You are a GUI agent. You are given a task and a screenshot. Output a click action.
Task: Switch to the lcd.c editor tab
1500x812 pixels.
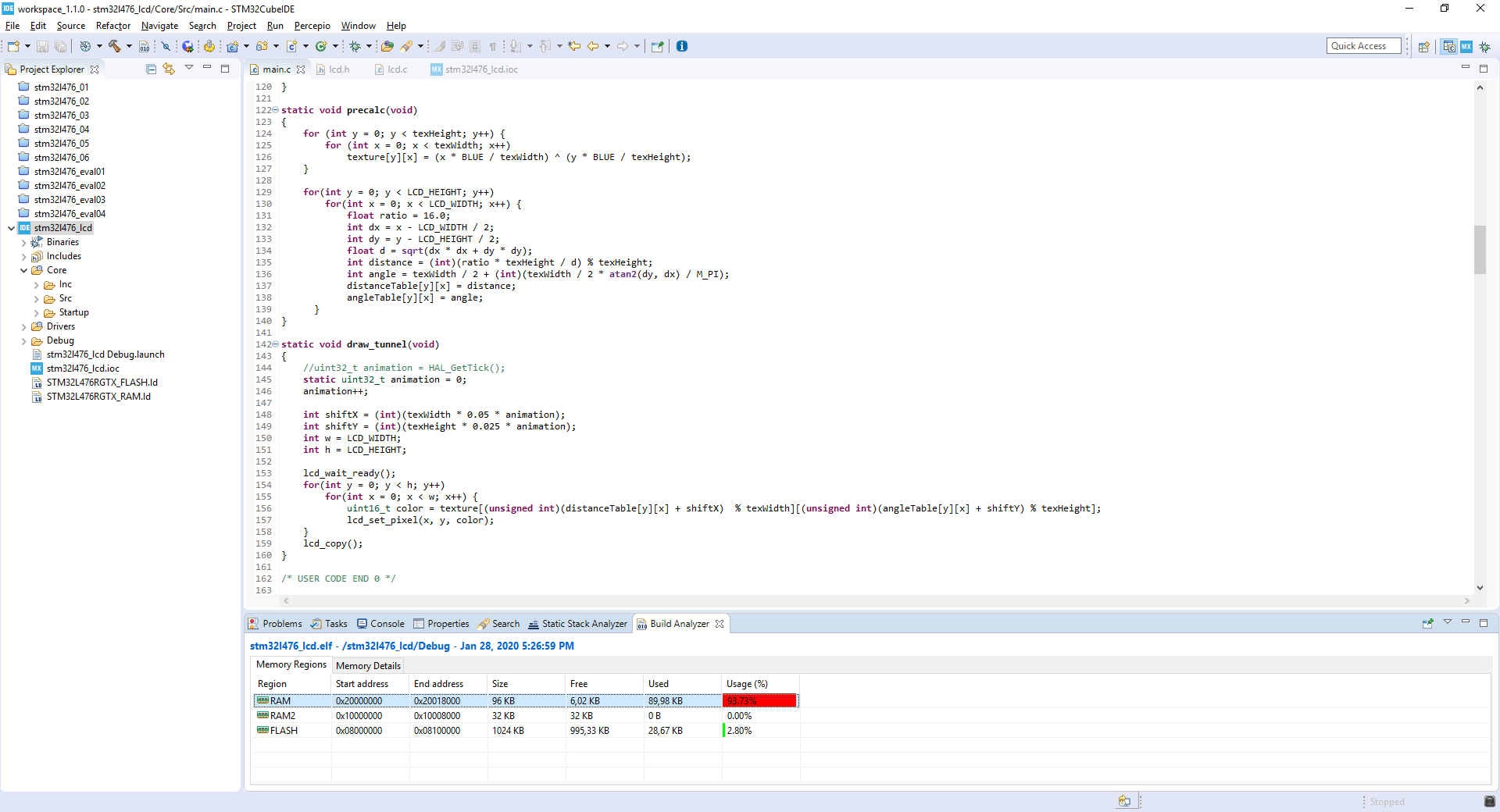(391, 69)
